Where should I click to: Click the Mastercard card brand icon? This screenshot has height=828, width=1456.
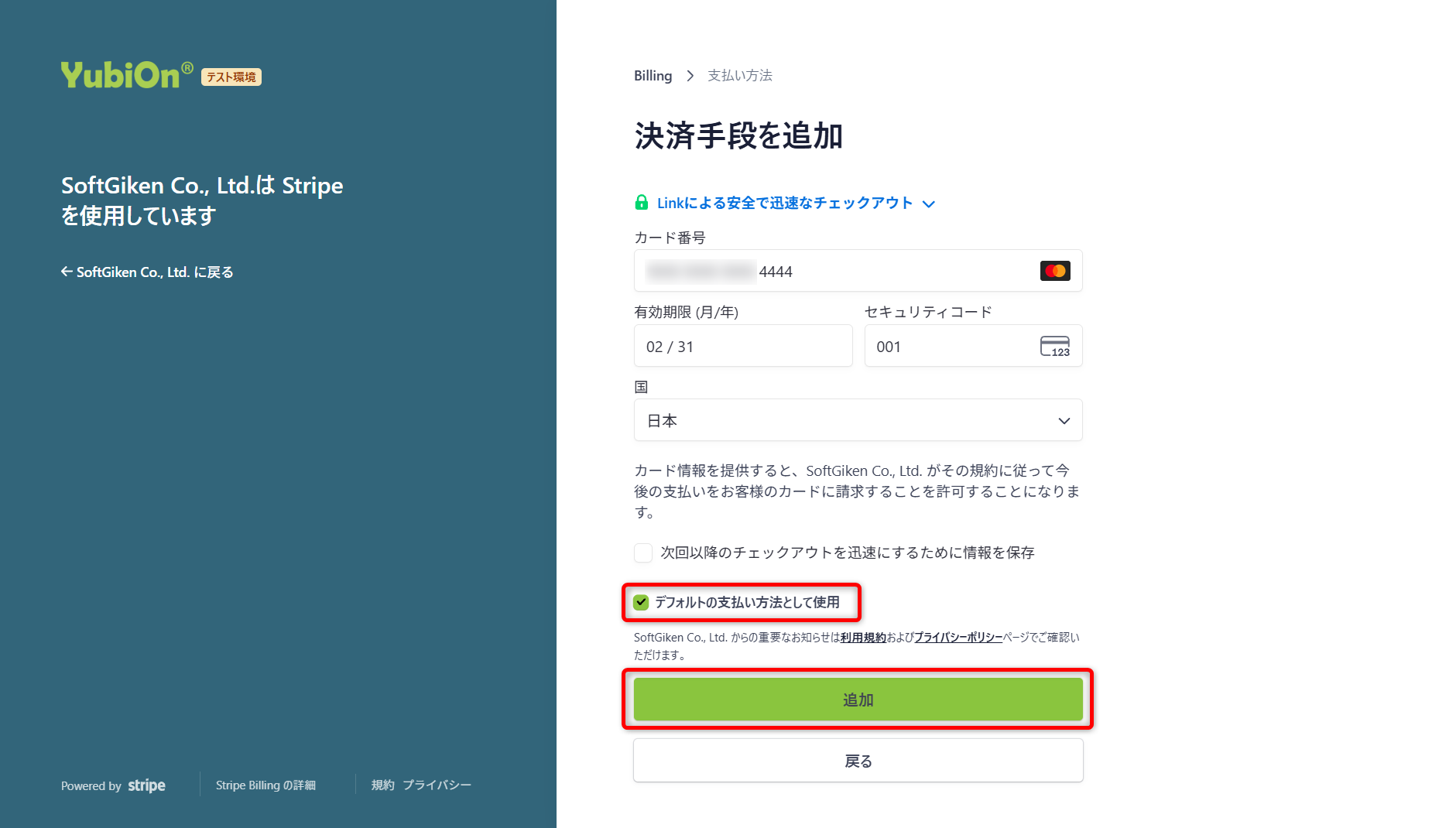tap(1054, 271)
